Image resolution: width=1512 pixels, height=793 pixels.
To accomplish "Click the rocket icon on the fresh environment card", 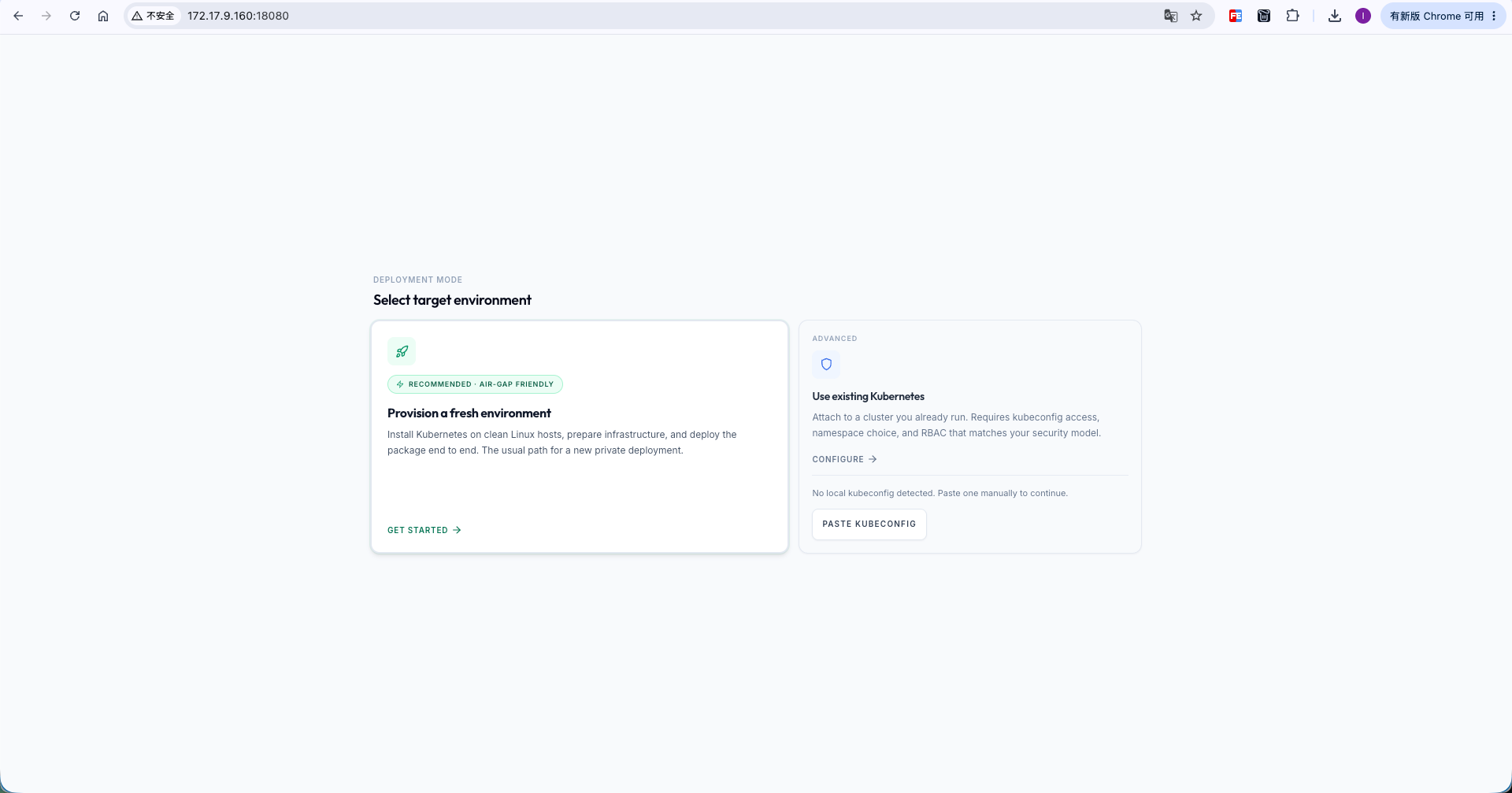I will pyautogui.click(x=402, y=351).
